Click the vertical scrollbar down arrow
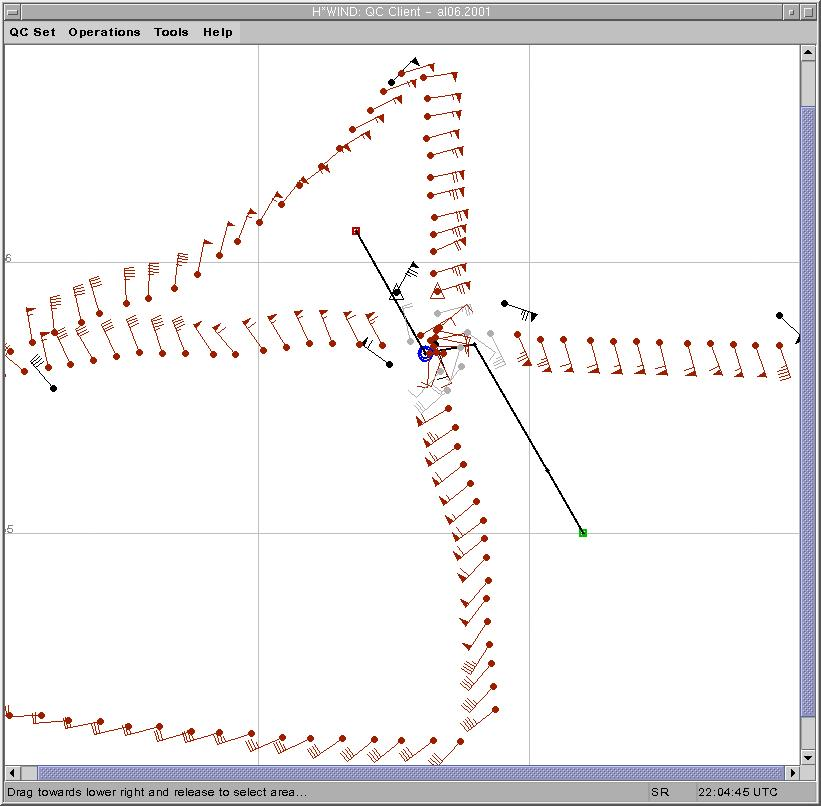Screen dimensions: 821x806 tap(809, 757)
